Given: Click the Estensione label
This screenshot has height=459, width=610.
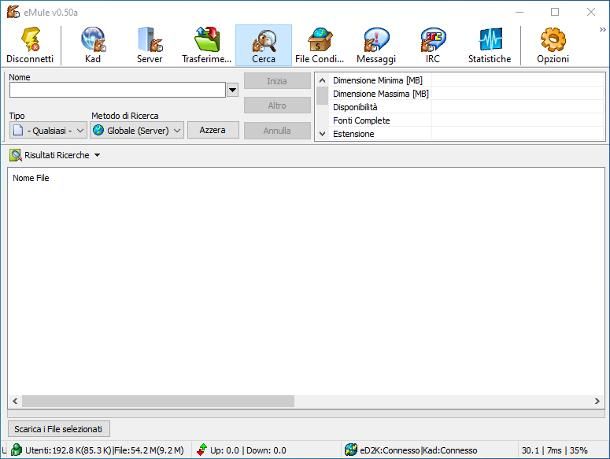Looking at the screenshot, I should tap(354, 134).
